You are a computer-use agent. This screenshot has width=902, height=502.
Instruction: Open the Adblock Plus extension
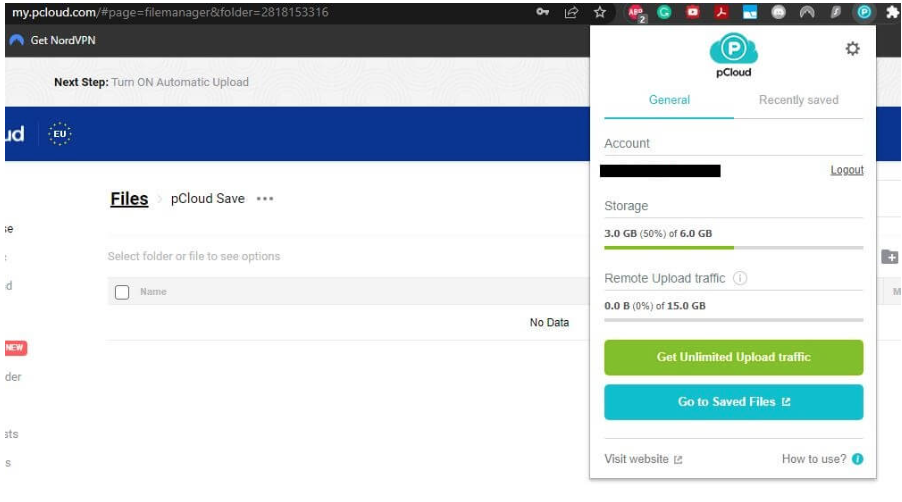pyautogui.click(x=636, y=13)
